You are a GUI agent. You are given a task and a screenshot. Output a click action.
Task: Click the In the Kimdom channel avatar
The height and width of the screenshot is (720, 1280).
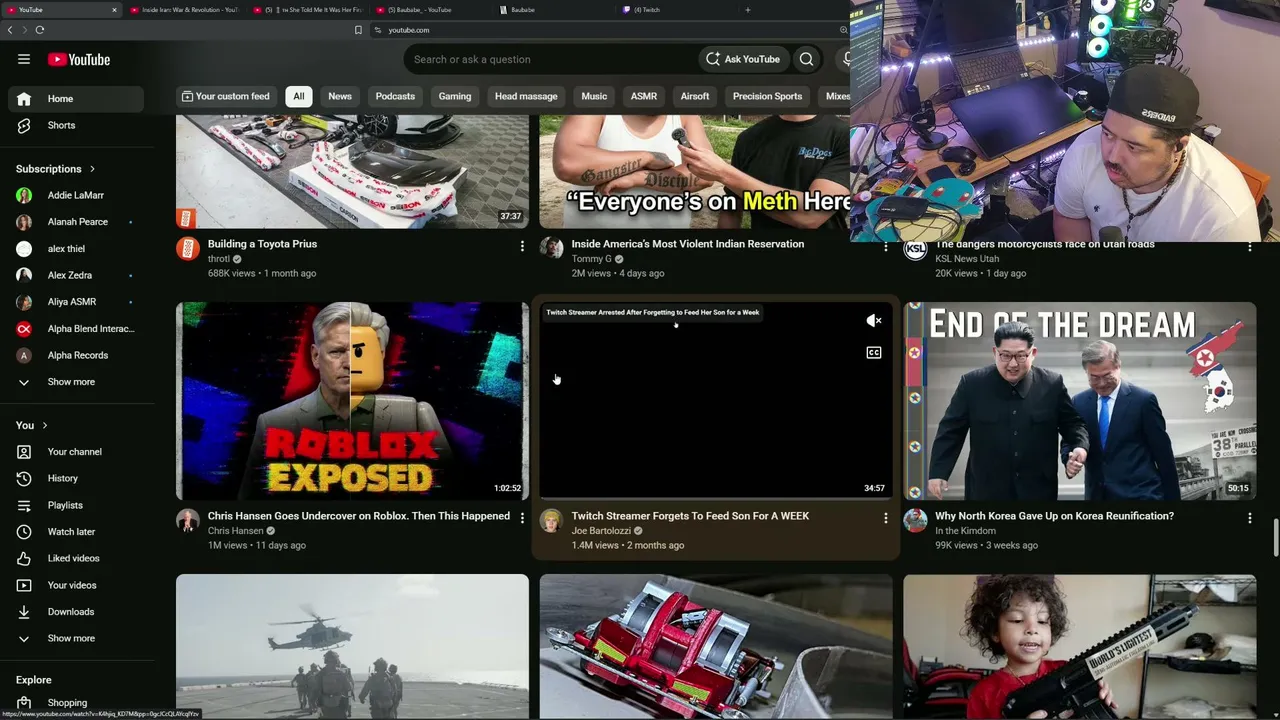click(915, 521)
